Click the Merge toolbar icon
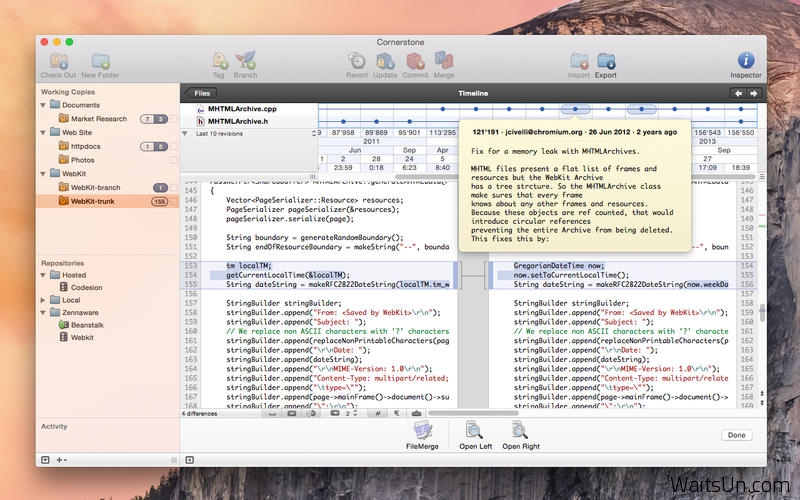The height and width of the screenshot is (500, 800). click(x=444, y=61)
